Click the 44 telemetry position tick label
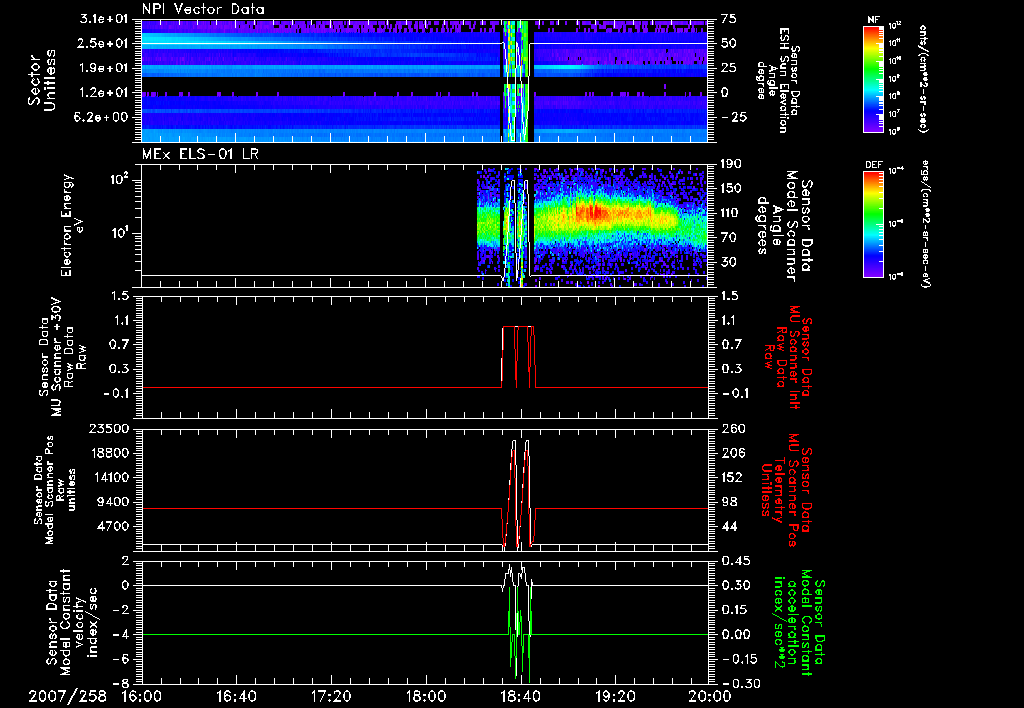The width and height of the screenshot is (1024, 708). [x=728, y=526]
